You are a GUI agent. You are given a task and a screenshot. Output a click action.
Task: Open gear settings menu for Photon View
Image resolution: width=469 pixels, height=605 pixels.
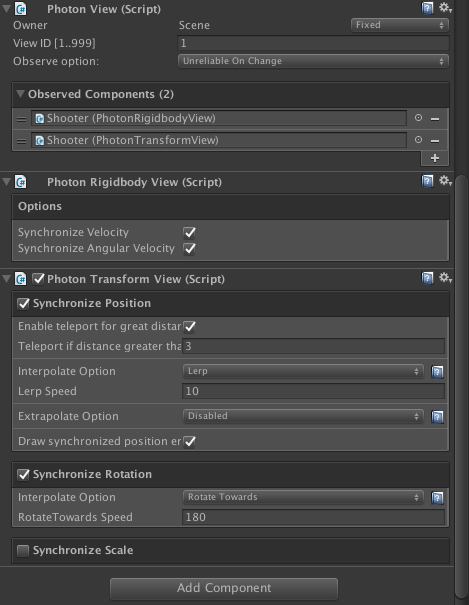(x=445, y=7)
